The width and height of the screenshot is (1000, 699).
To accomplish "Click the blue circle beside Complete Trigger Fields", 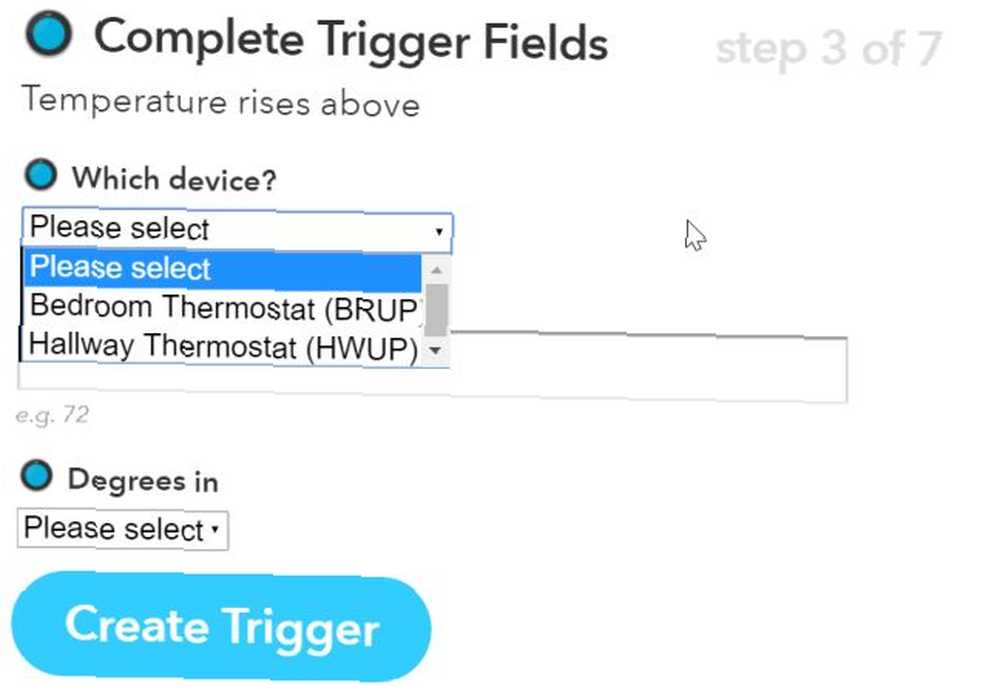I will pos(48,33).
